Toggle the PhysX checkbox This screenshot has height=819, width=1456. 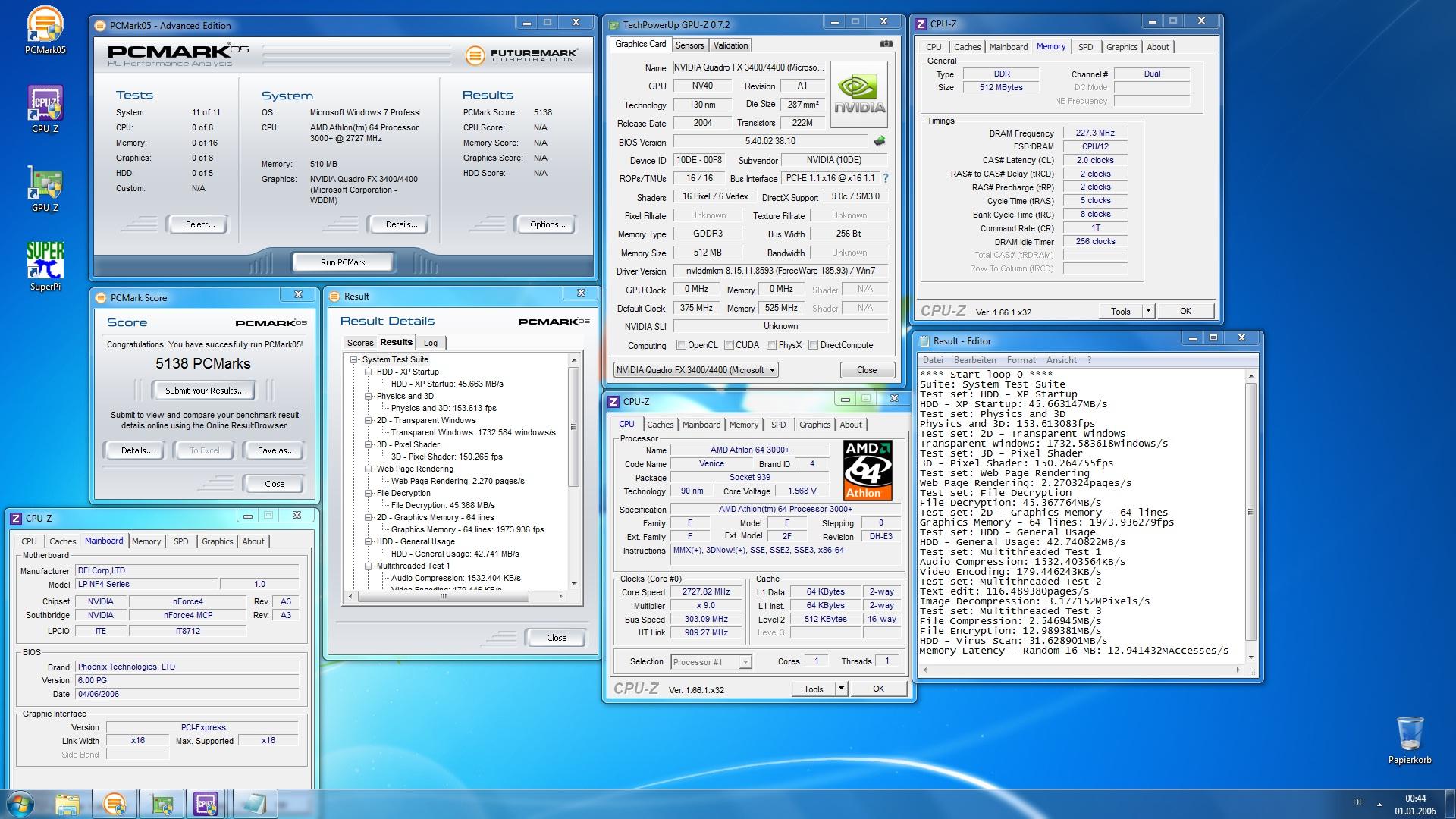pos(771,345)
